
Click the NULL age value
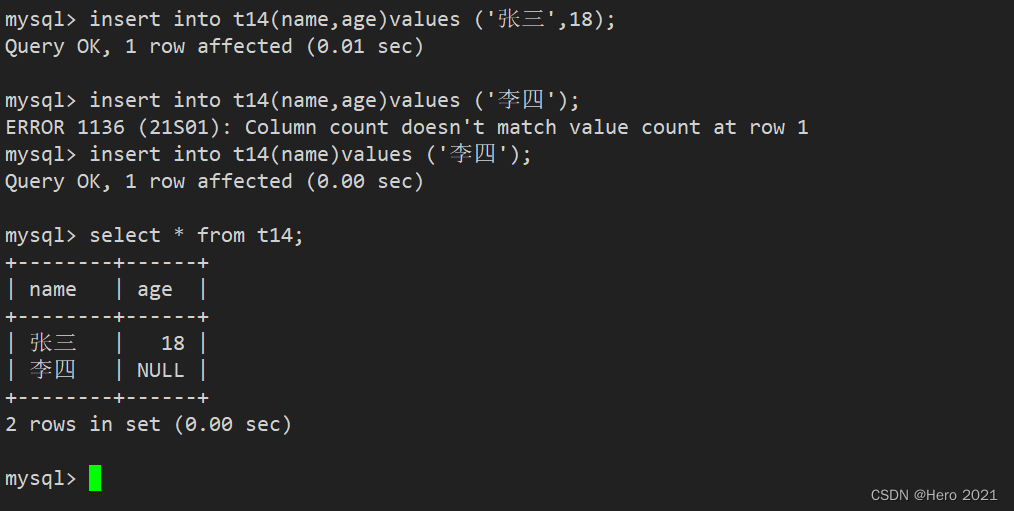(160, 371)
